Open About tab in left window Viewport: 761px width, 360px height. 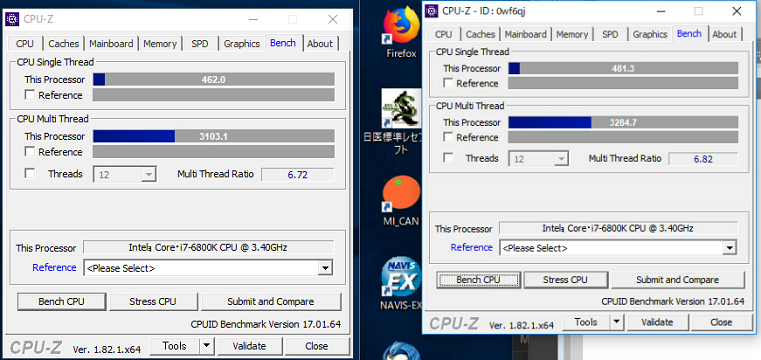[x=320, y=44]
